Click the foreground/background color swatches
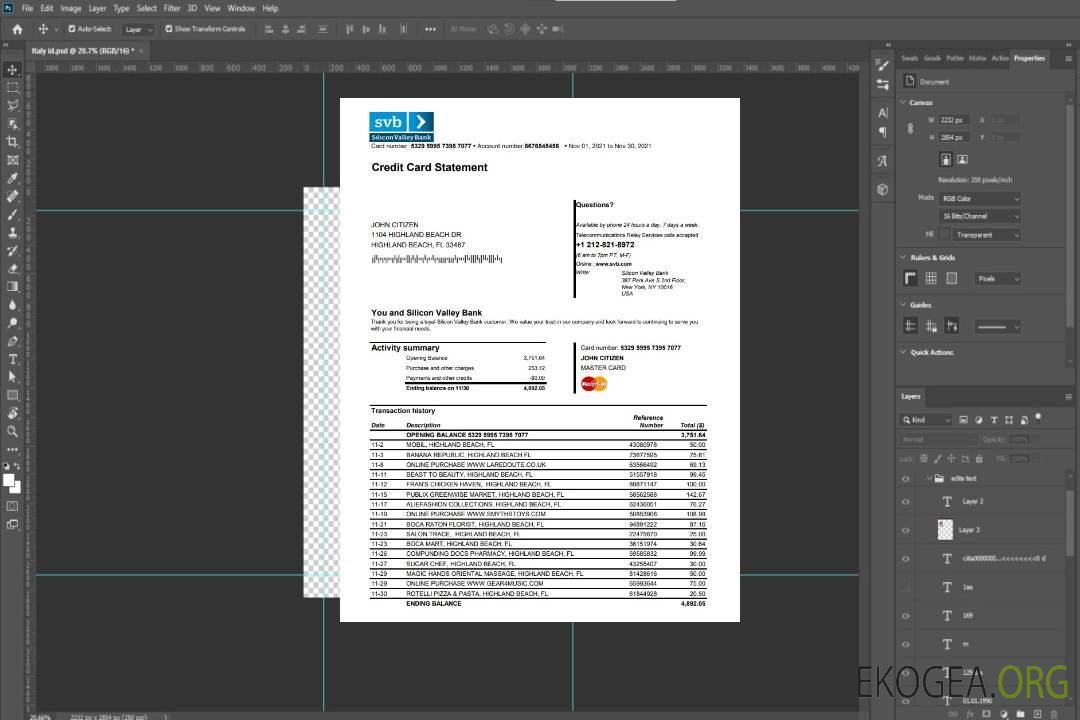Image resolution: width=1080 pixels, height=720 pixels. 12,483
